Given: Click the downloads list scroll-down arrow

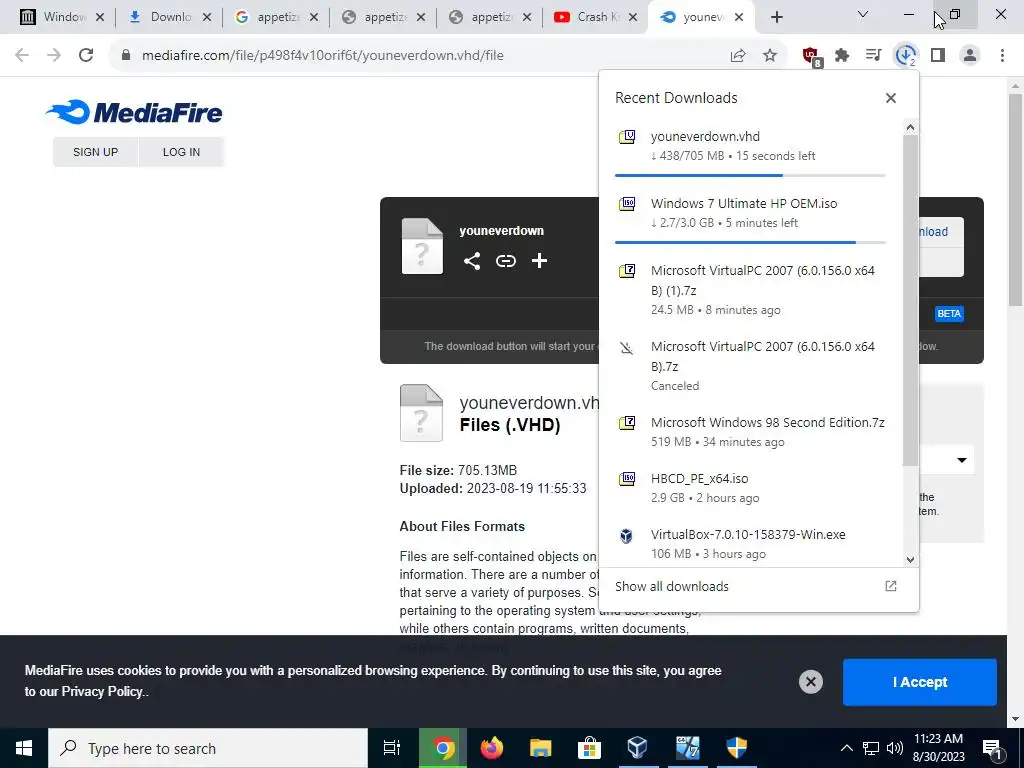Looking at the screenshot, I should tap(910, 560).
